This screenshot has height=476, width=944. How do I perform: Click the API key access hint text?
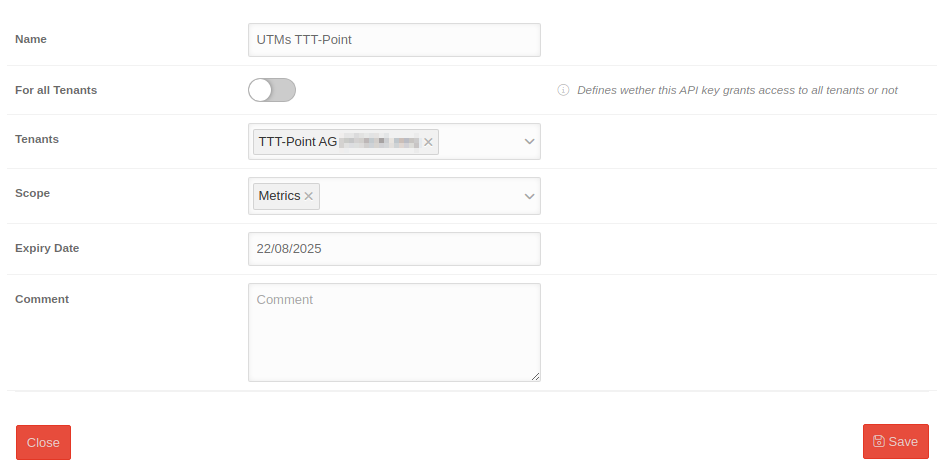pos(736,90)
